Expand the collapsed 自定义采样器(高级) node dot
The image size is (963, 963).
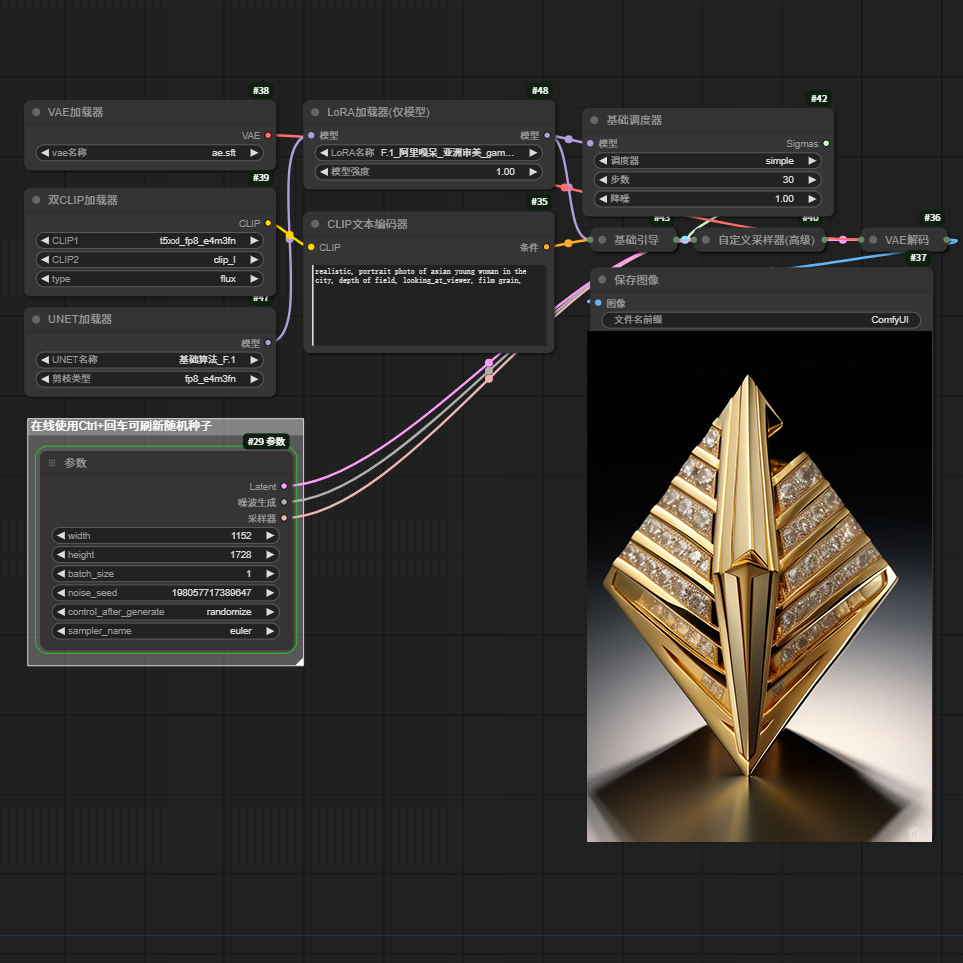click(x=706, y=240)
